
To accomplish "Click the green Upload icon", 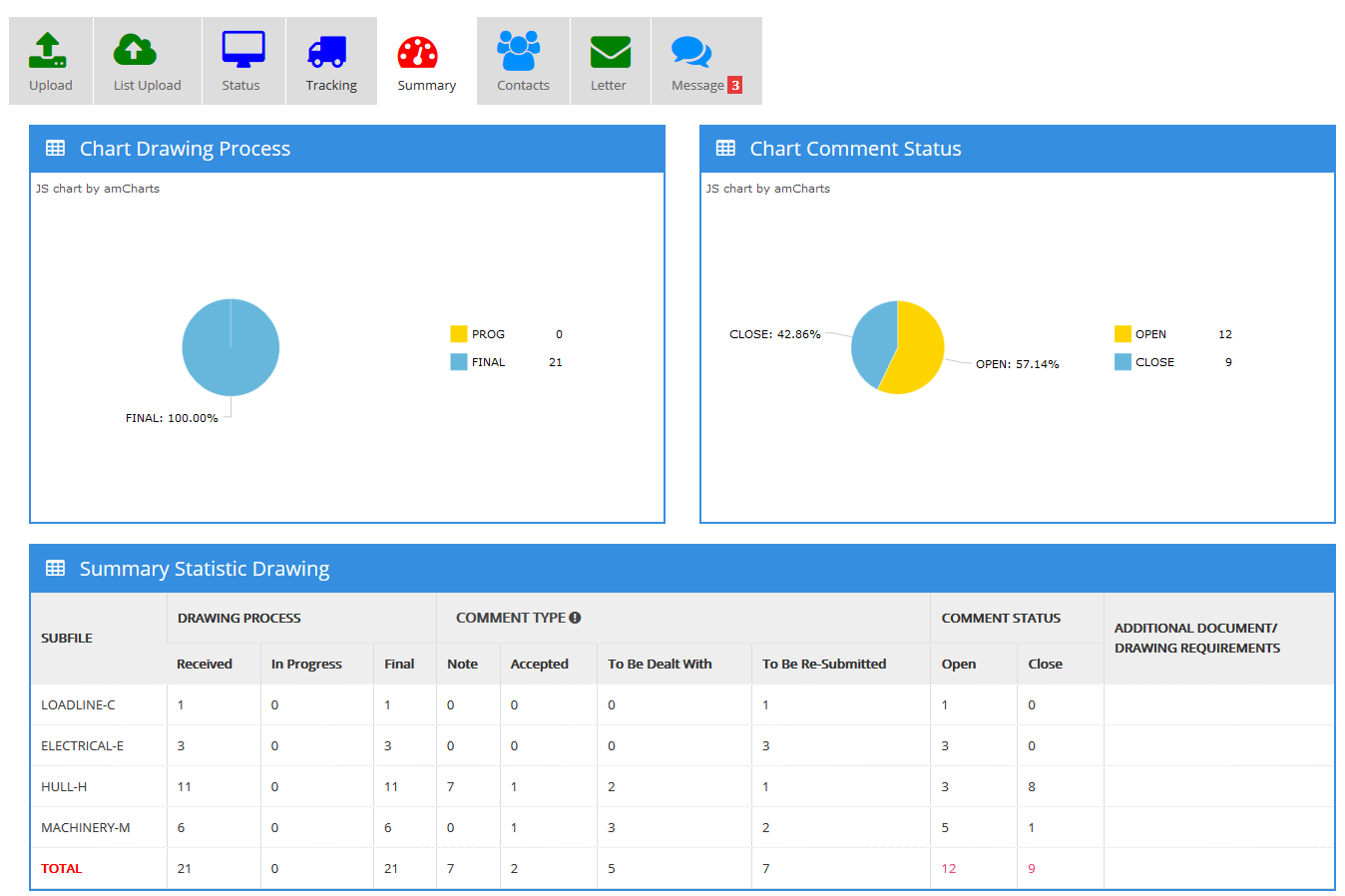I will [x=48, y=51].
